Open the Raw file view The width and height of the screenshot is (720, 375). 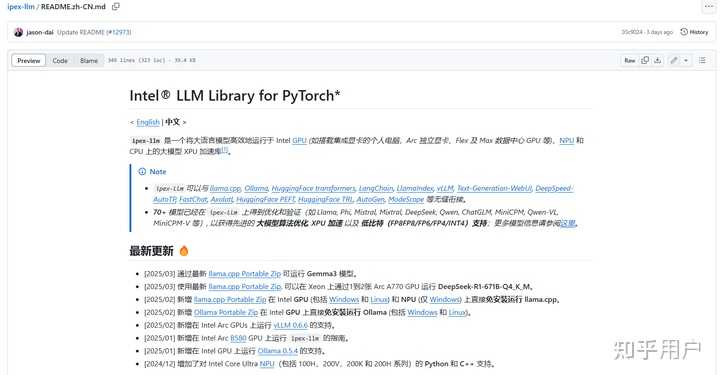(630, 60)
